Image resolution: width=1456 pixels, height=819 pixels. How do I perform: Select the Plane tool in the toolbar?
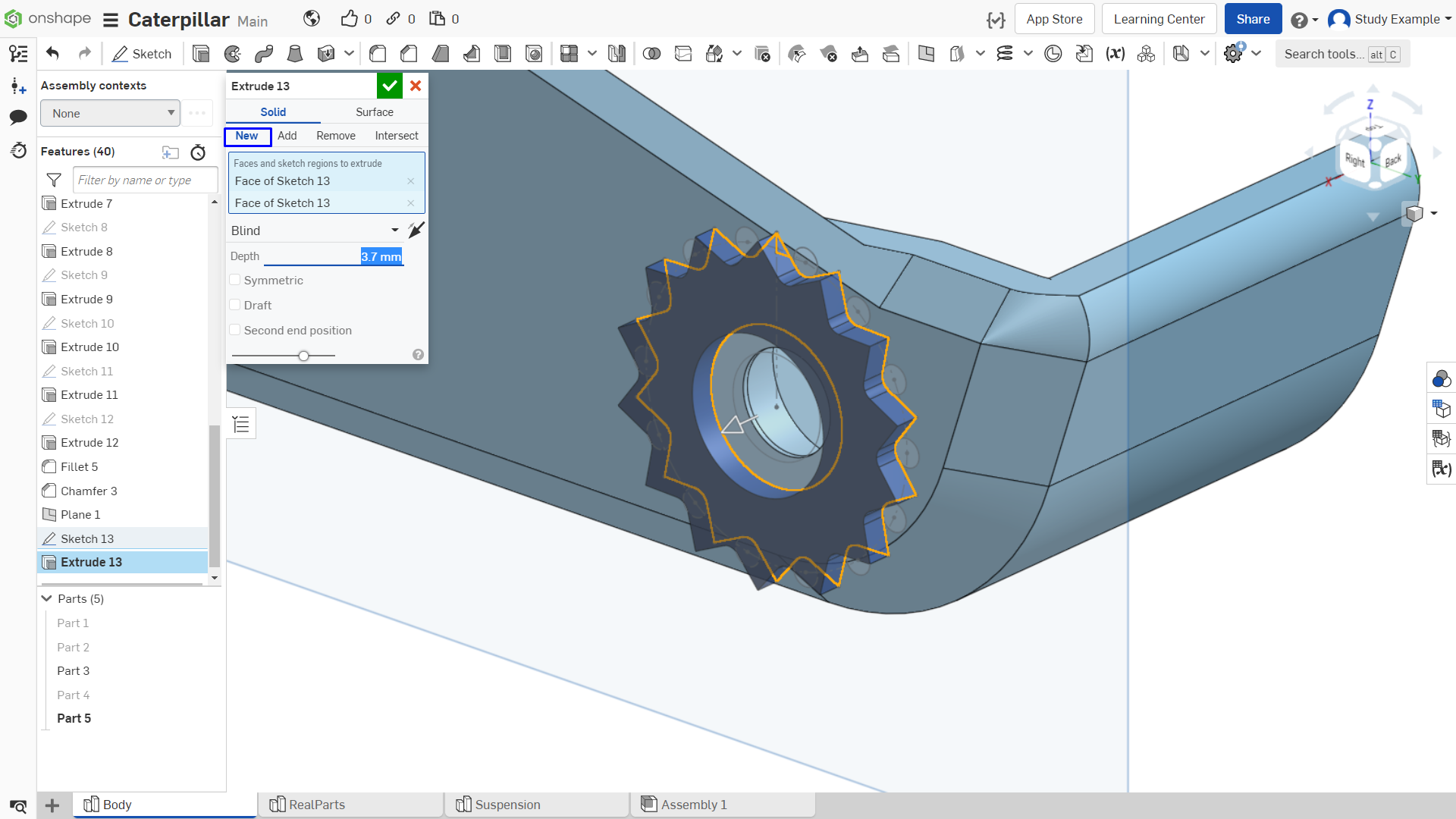926,54
